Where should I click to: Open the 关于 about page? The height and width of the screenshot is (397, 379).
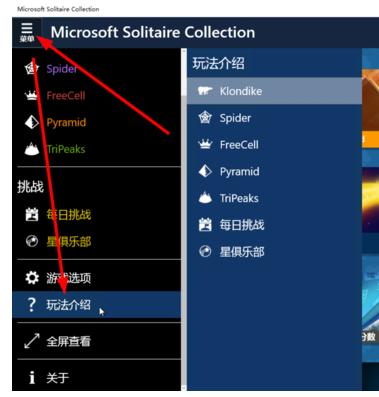[97, 377]
